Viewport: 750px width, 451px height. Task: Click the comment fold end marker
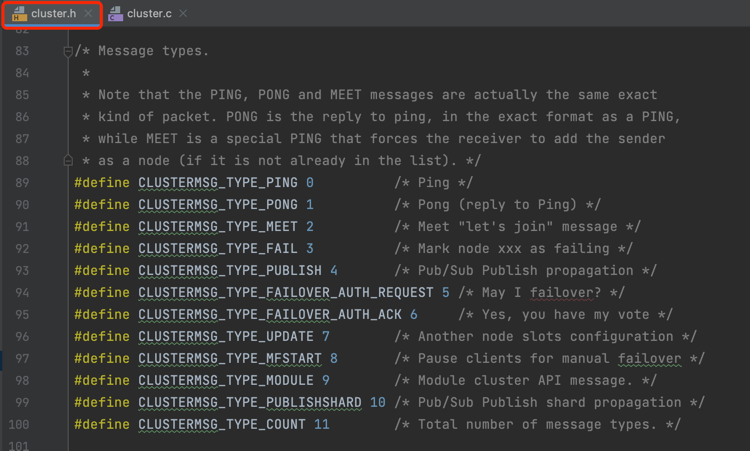tap(68, 160)
